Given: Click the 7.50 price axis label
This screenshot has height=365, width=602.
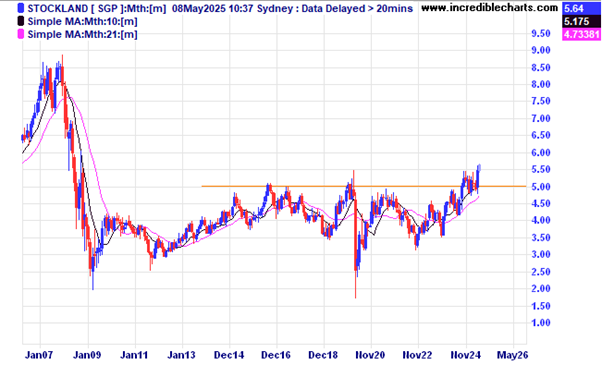Looking at the screenshot, I should [x=541, y=101].
